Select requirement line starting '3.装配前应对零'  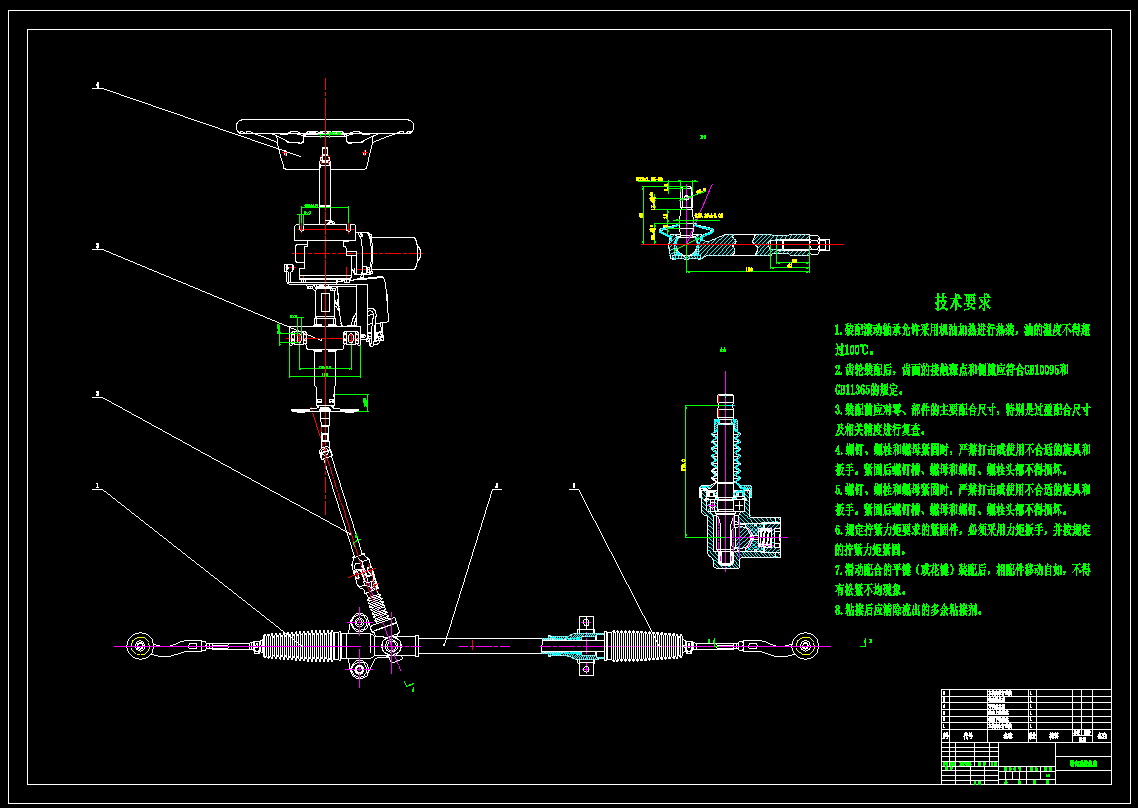962,410
